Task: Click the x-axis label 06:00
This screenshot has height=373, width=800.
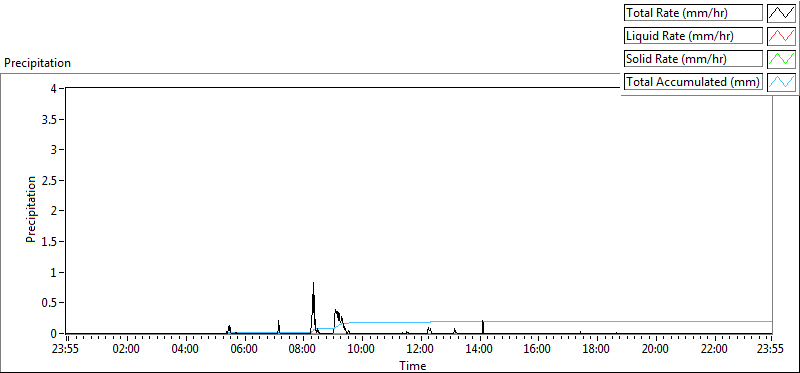Action: click(x=243, y=349)
